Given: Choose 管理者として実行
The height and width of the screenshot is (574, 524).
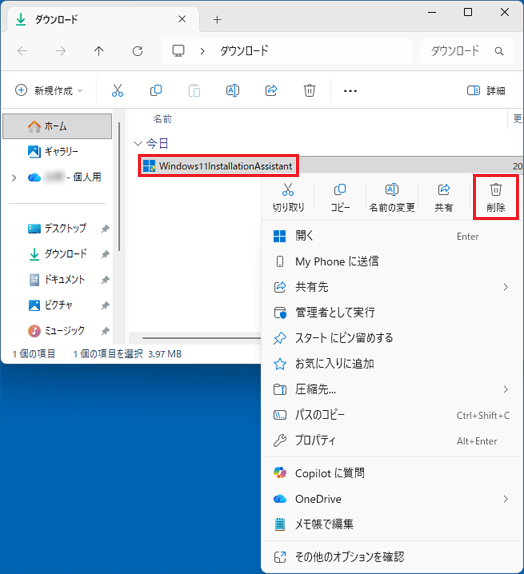Looking at the screenshot, I should 392,312.
